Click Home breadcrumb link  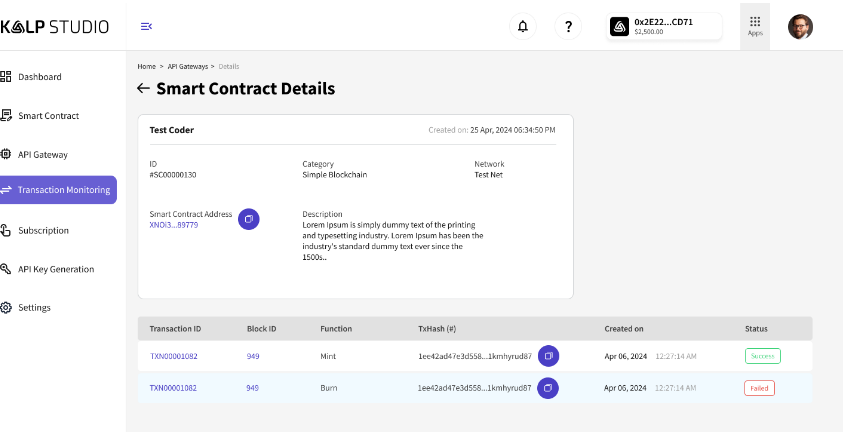click(146, 66)
